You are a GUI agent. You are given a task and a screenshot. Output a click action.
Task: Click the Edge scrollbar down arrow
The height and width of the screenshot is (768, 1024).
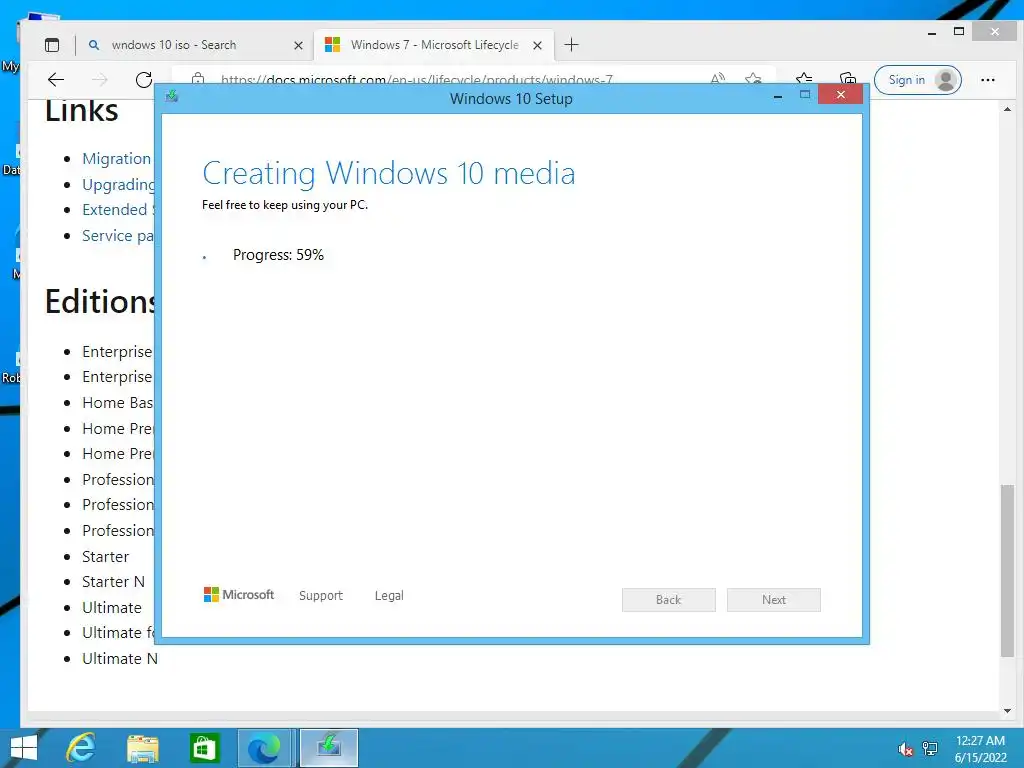[1007, 711]
